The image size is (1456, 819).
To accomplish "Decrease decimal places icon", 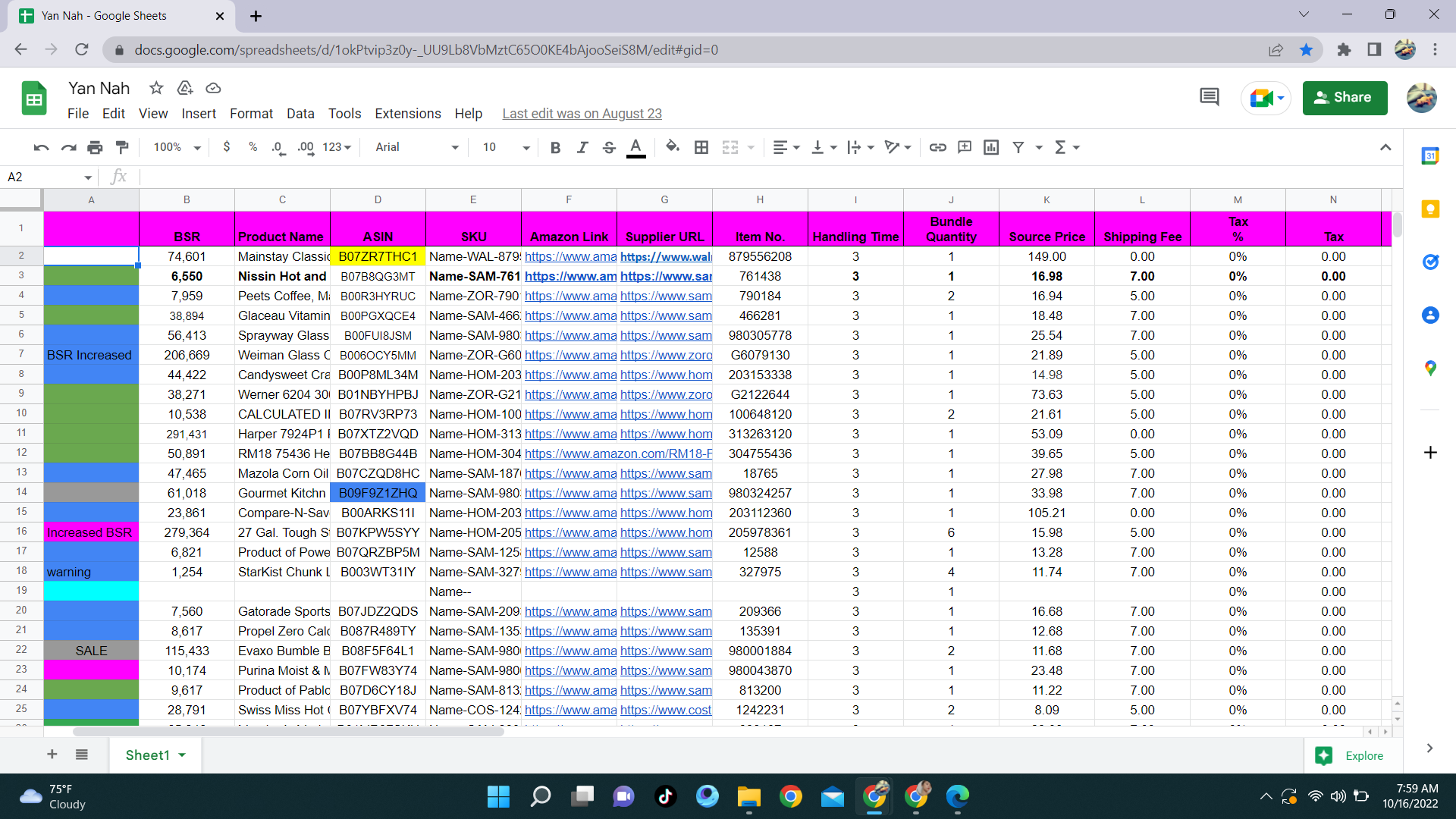I will [x=278, y=147].
